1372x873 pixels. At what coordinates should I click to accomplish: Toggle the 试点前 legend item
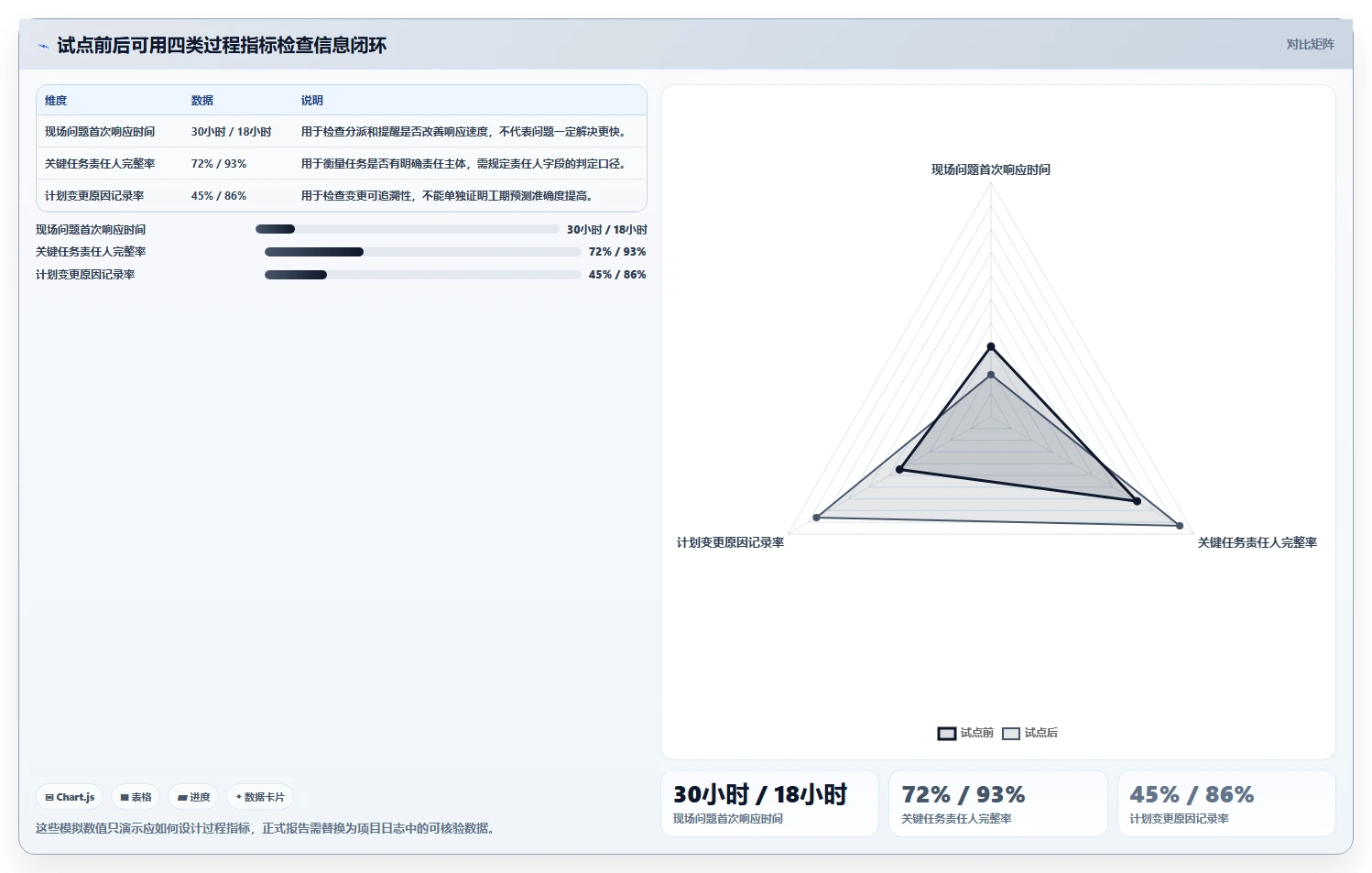(x=965, y=733)
